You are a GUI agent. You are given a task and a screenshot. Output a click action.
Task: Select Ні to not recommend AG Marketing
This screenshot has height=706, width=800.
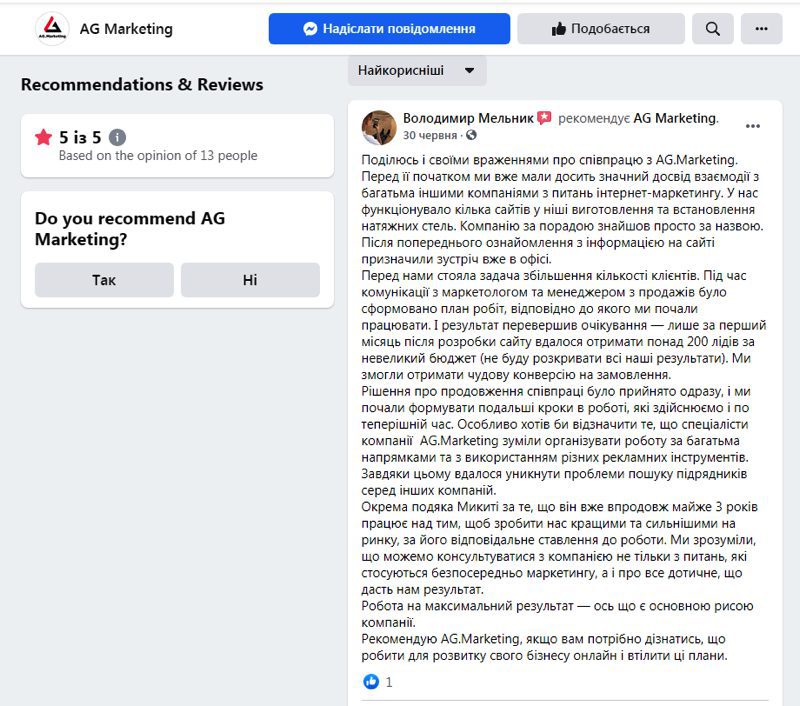[249, 281]
